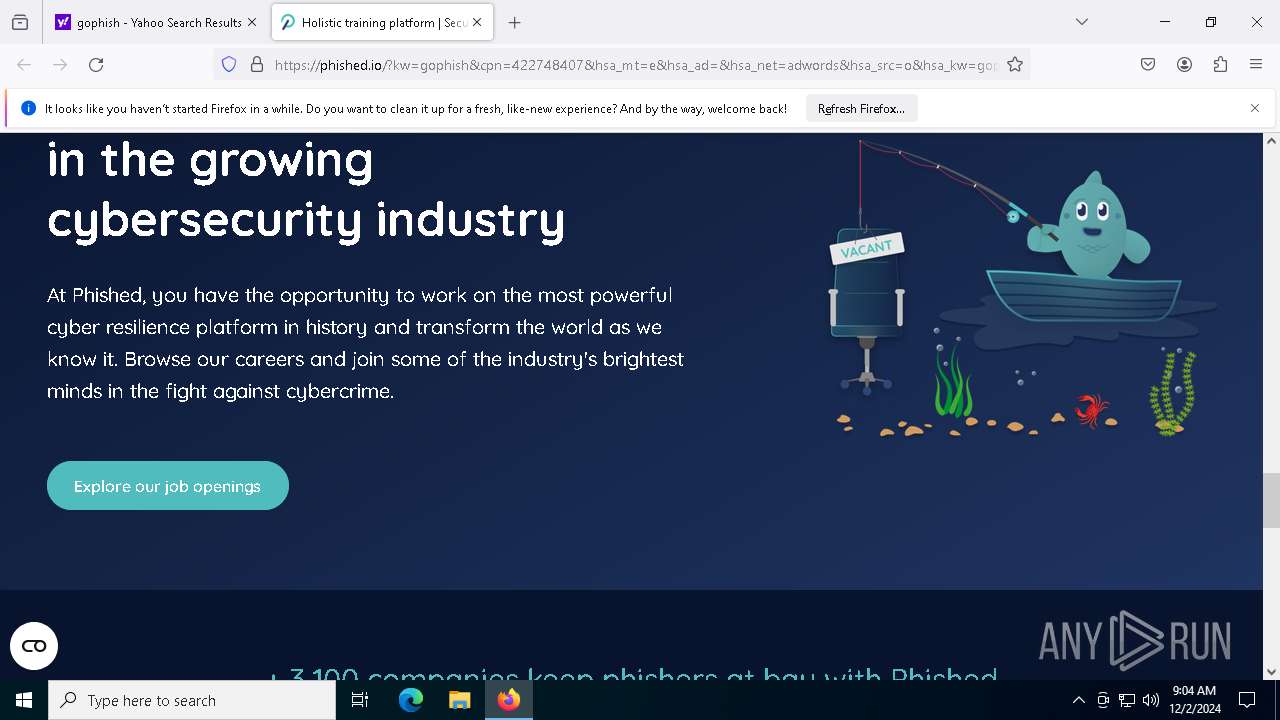Open the Windows Start menu
The height and width of the screenshot is (720, 1280).
click(24, 700)
